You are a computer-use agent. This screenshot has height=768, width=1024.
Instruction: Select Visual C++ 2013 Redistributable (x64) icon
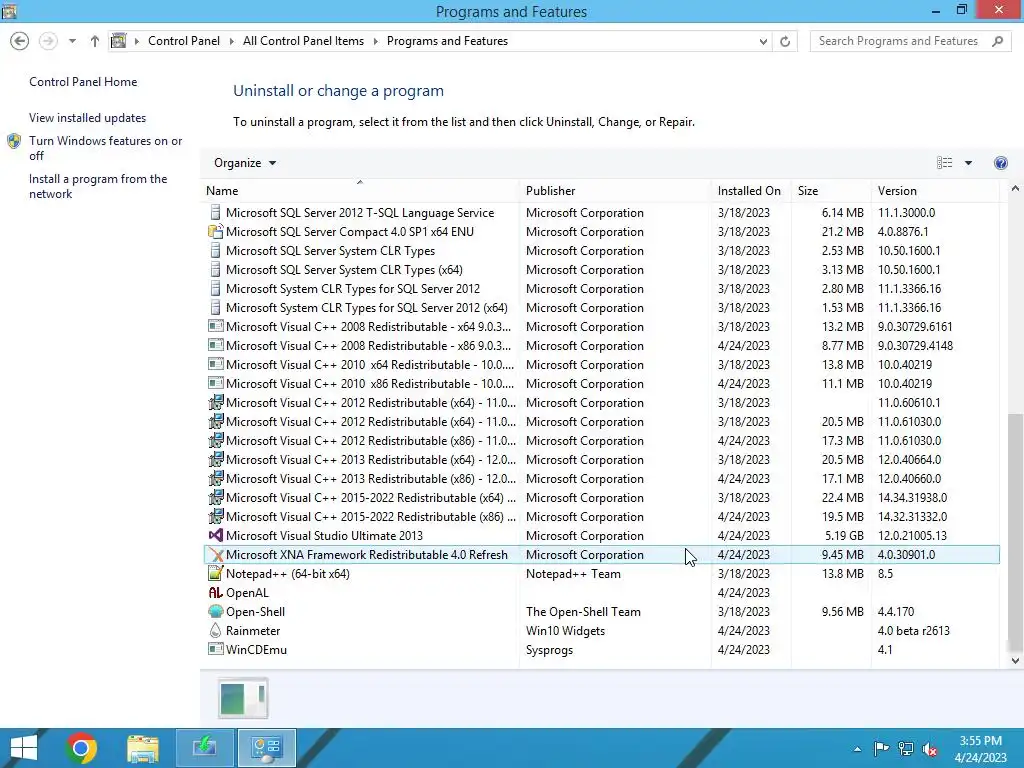coord(216,459)
